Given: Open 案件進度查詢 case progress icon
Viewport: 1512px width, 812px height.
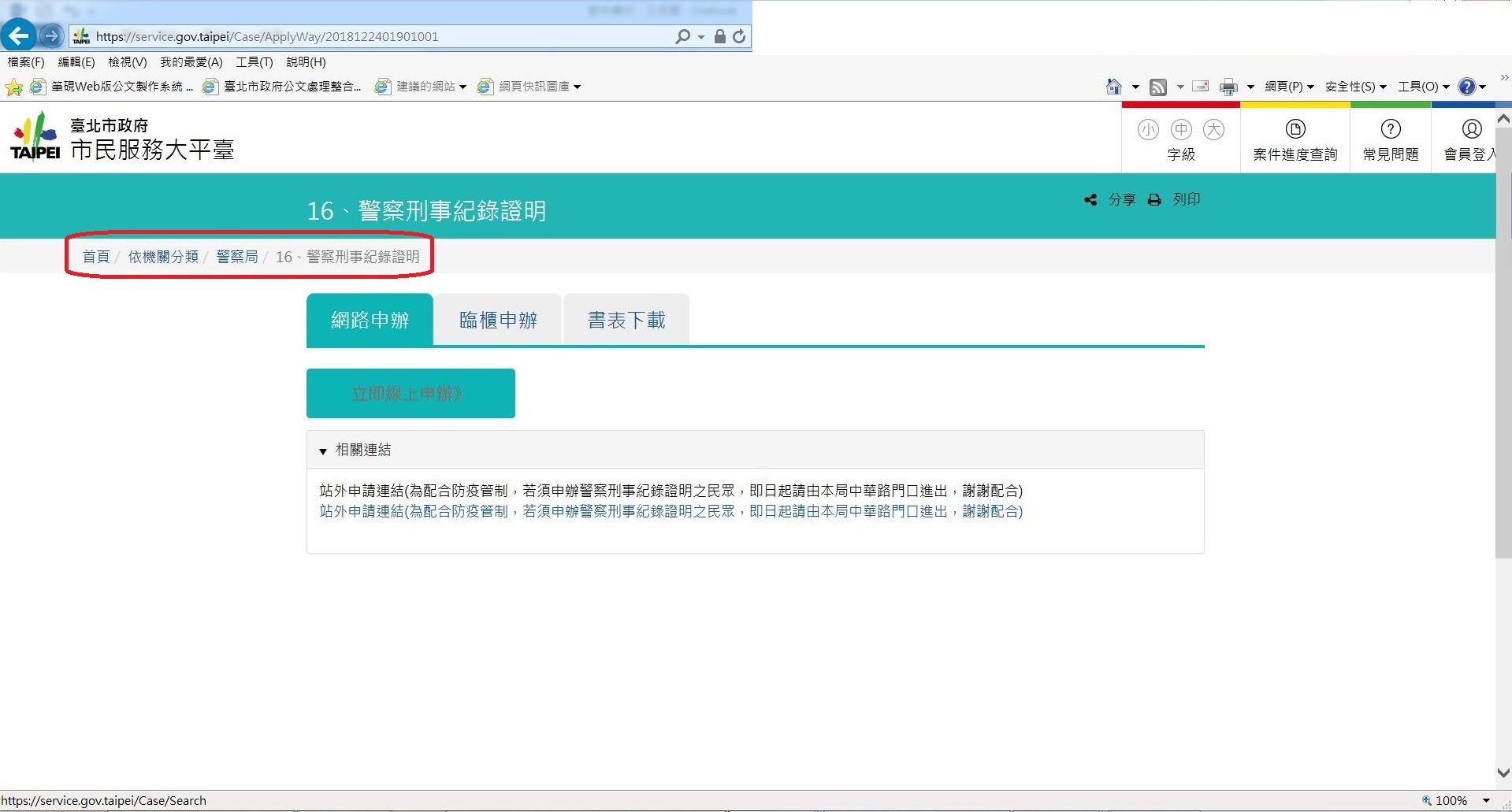Looking at the screenshot, I should (1295, 129).
